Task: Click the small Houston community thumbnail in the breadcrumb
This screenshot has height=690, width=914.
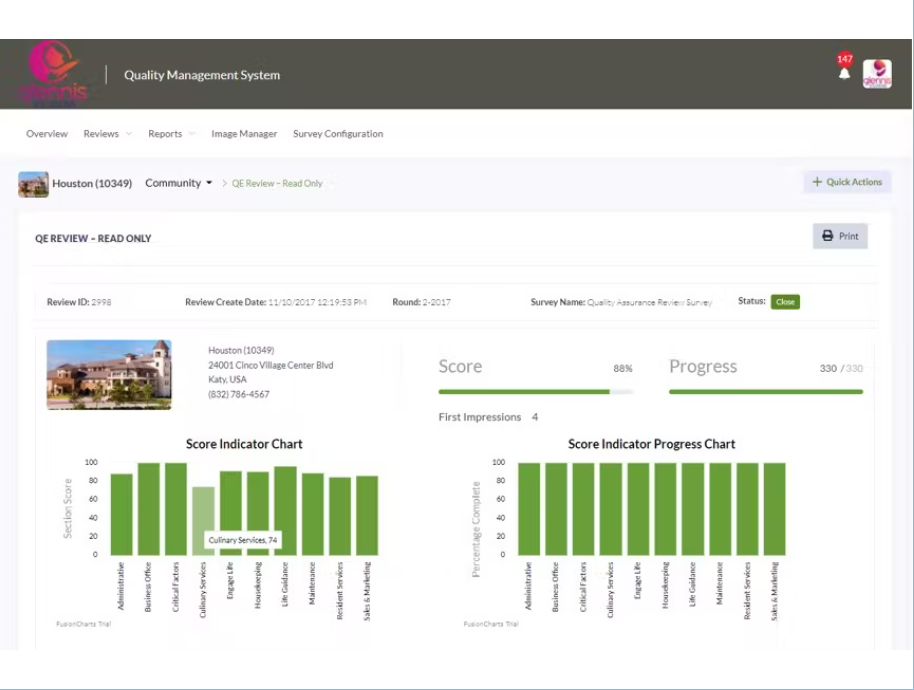Action: click(x=33, y=184)
